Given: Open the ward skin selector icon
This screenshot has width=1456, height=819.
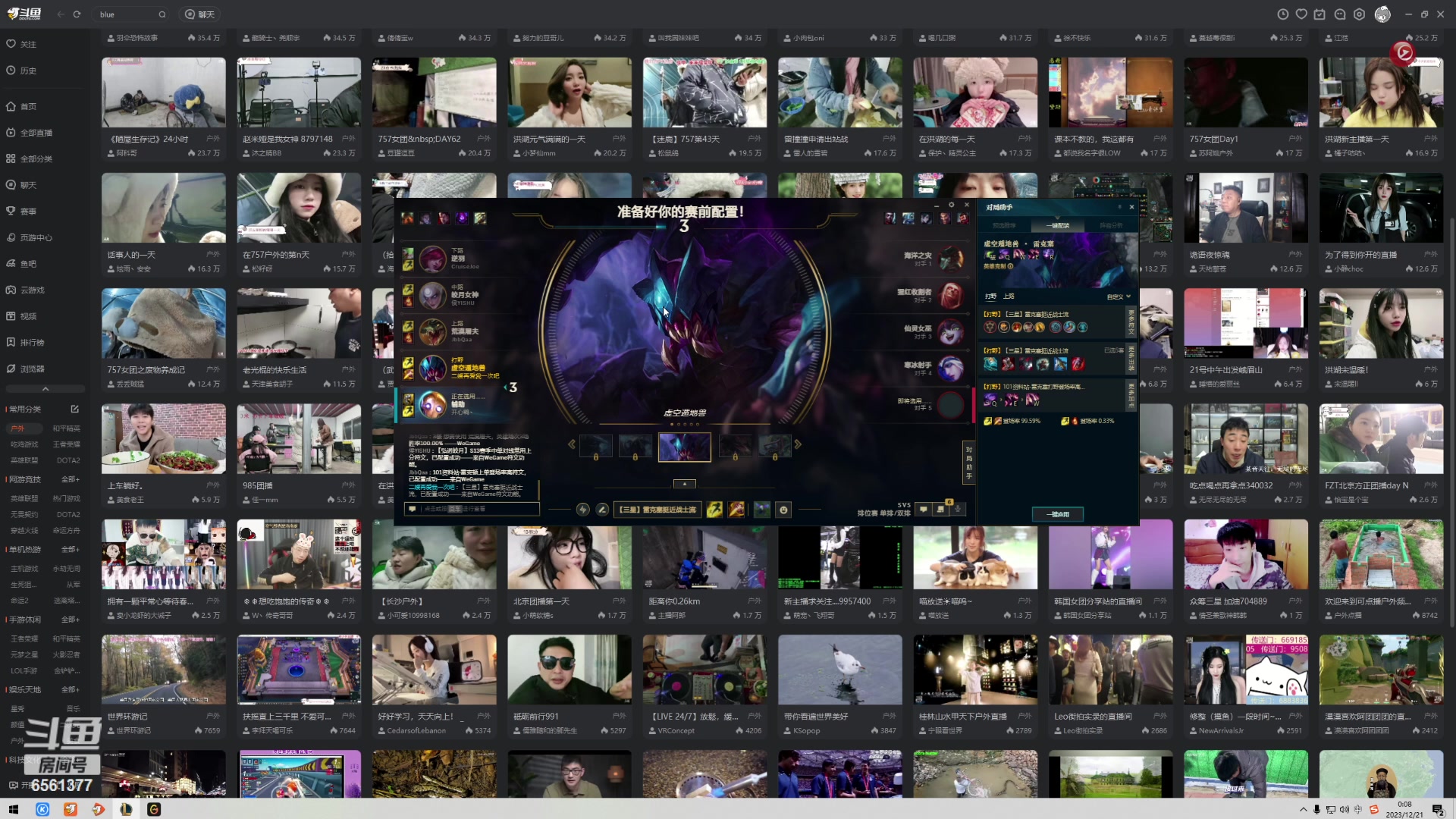Looking at the screenshot, I should [762, 510].
